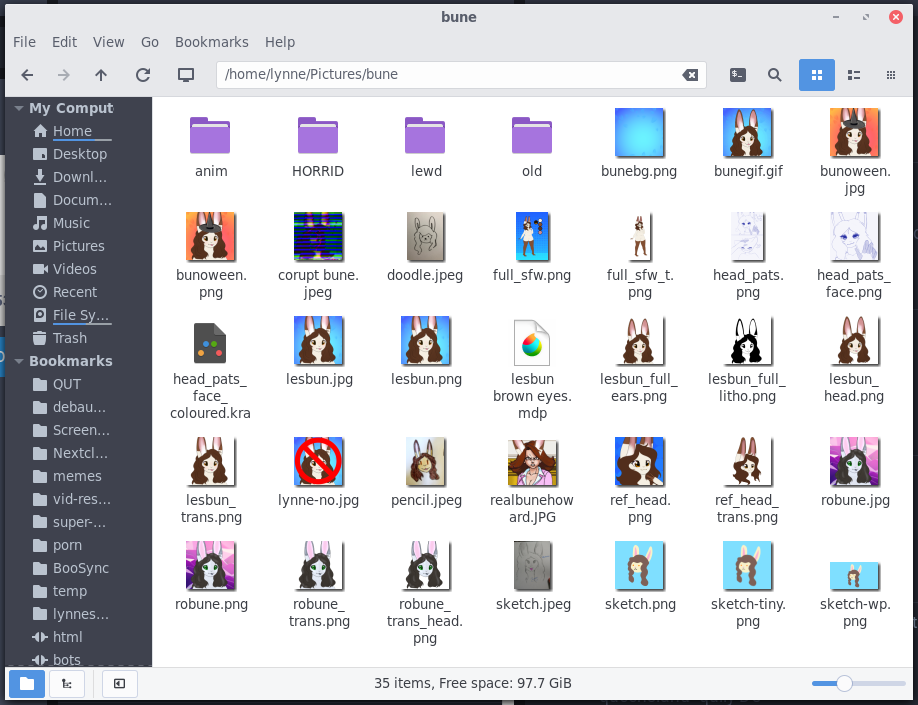
Task: Open Trash from the sidebar
Action: [70, 338]
